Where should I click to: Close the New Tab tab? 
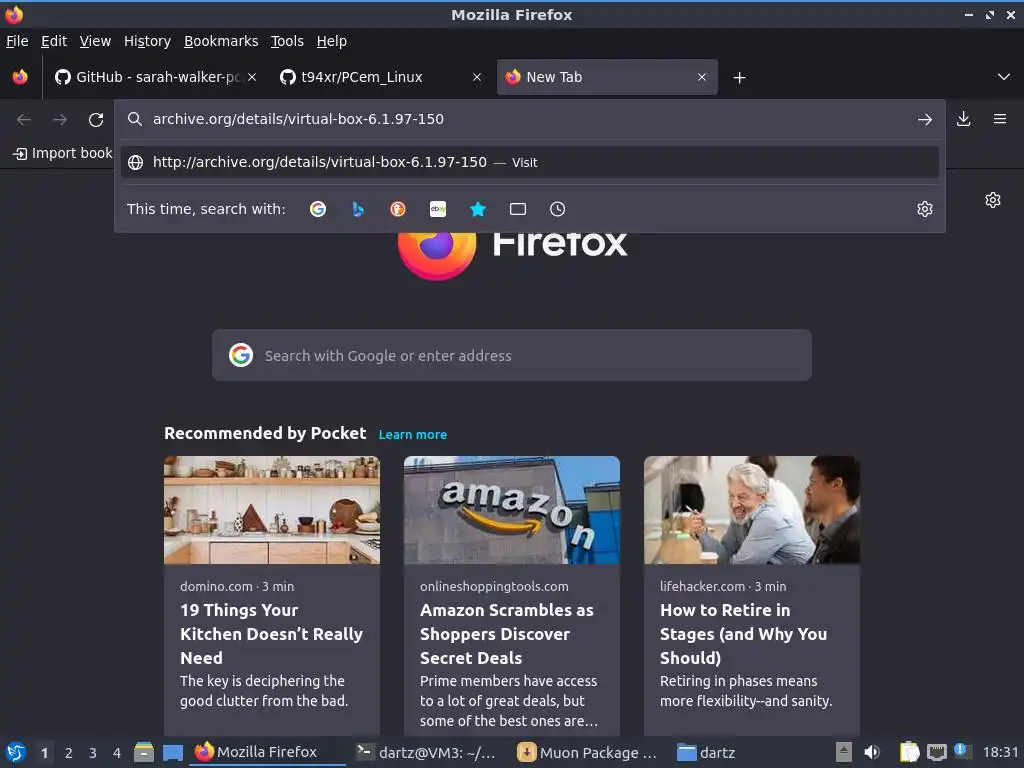coord(701,77)
